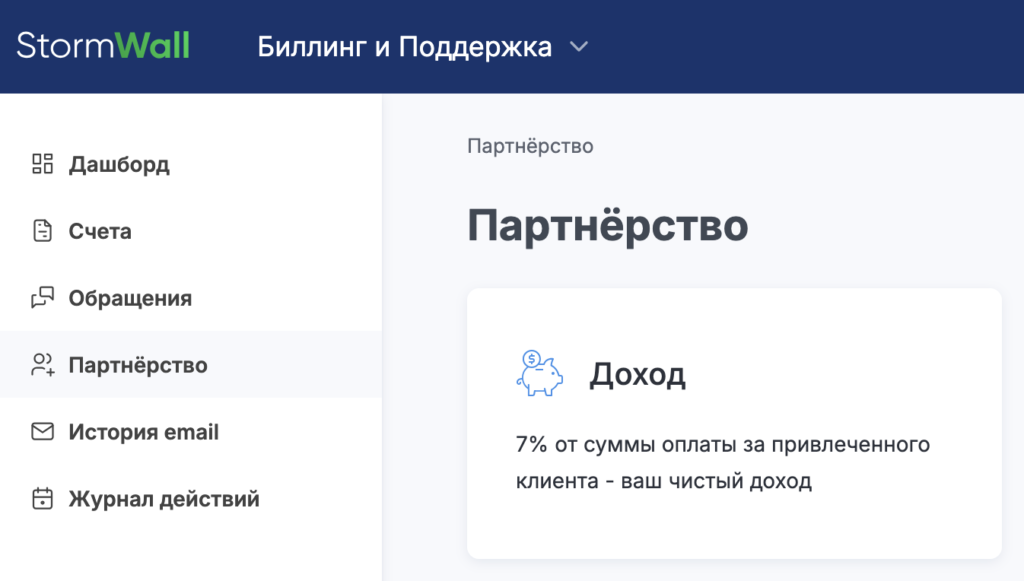This screenshot has width=1024, height=581.
Task: Click the Счета document icon
Action: (x=42, y=231)
